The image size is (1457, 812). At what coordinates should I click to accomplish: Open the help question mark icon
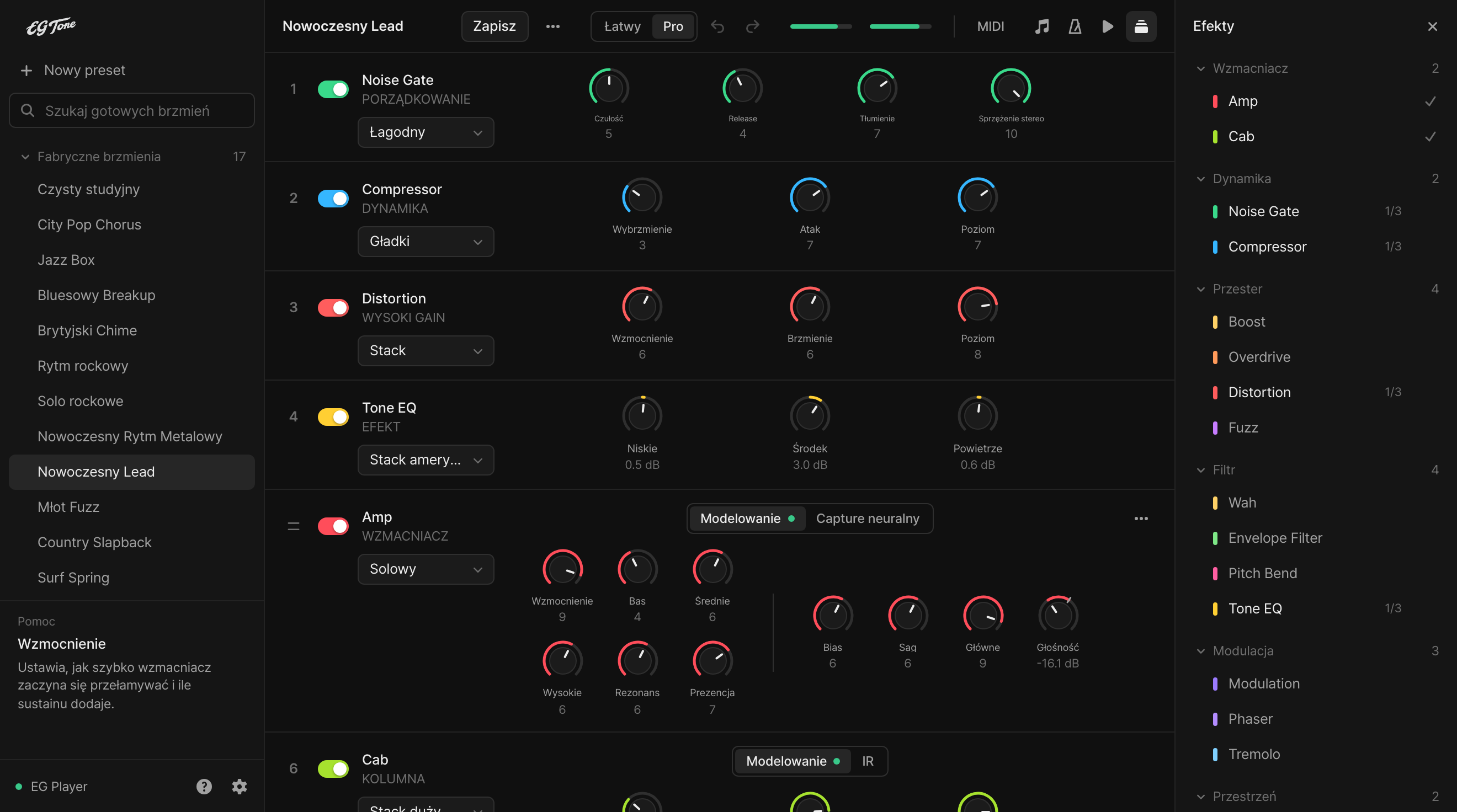pos(204,786)
